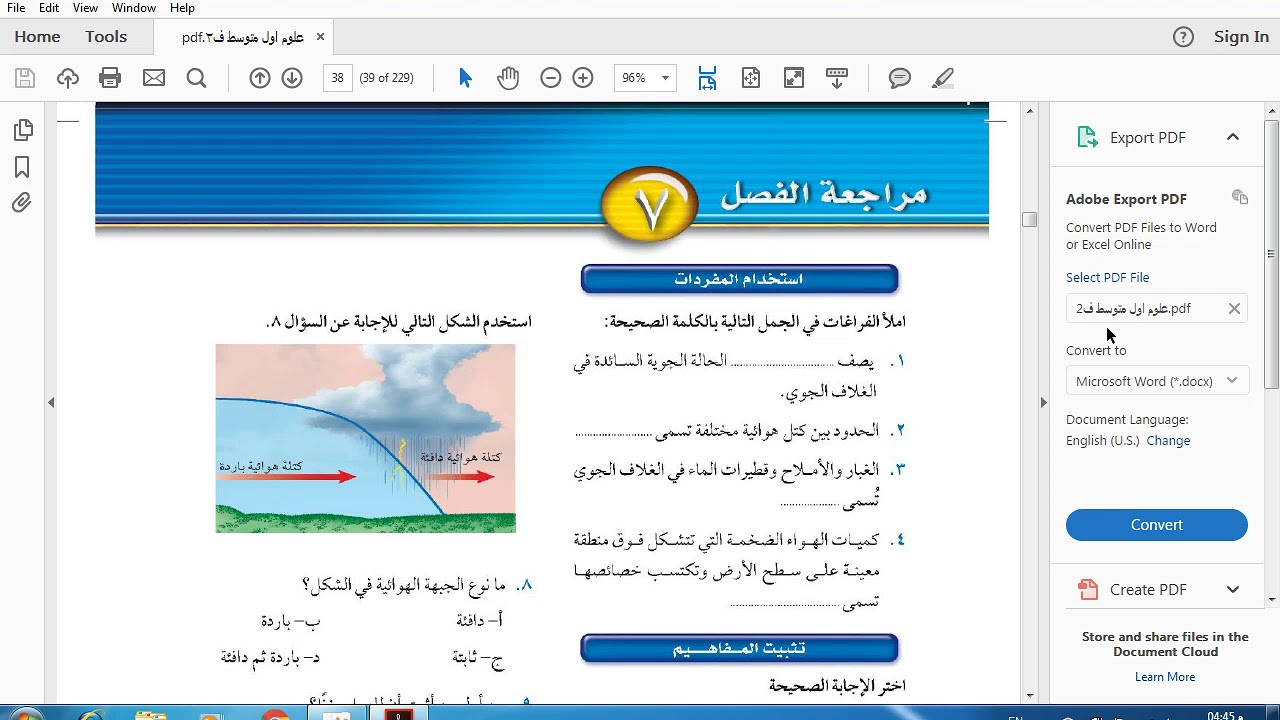Close the علوم اول متوسط document tab
The height and width of the screenshot is (720, 1280).
(320, 37)
